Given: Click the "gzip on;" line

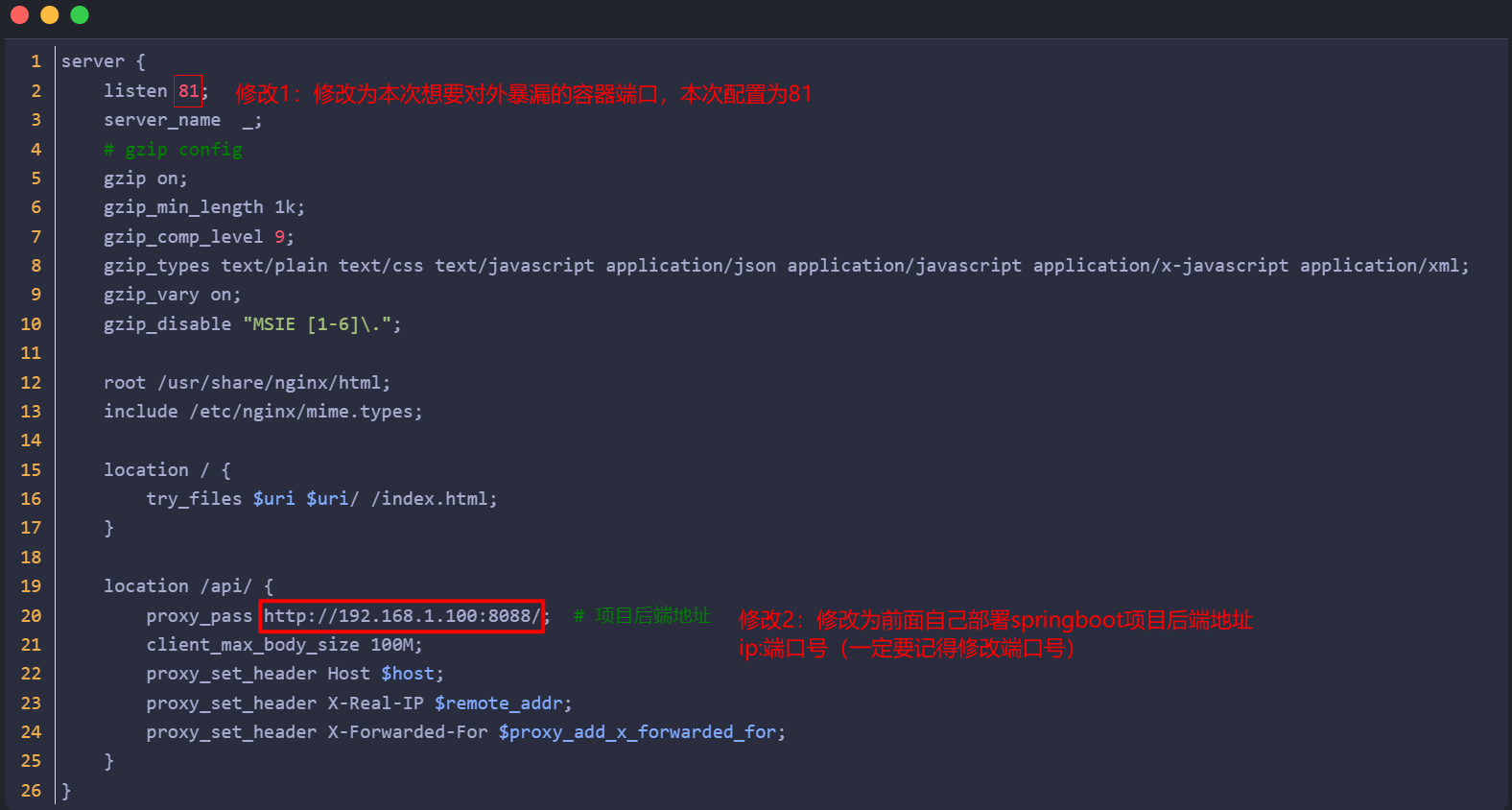Looking at the screenshot, I should pos(146,179).
